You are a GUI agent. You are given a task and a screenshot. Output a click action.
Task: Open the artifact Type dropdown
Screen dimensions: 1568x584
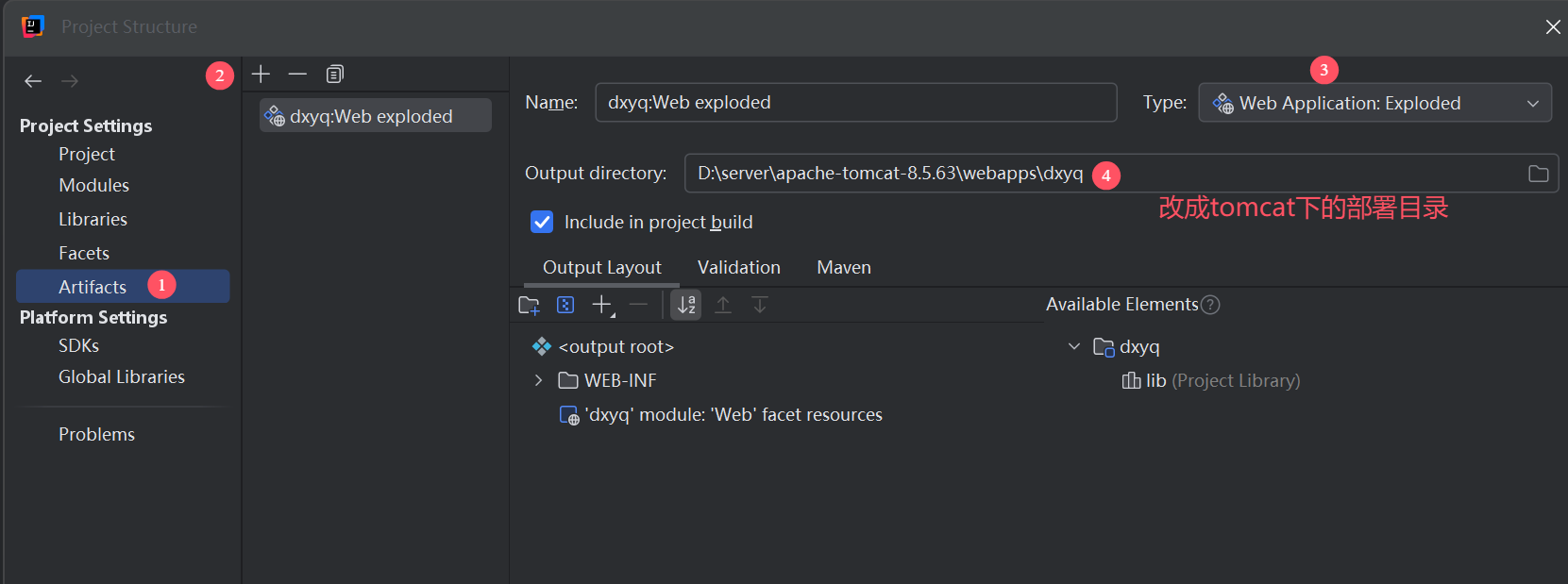[x=1374, y=103]
